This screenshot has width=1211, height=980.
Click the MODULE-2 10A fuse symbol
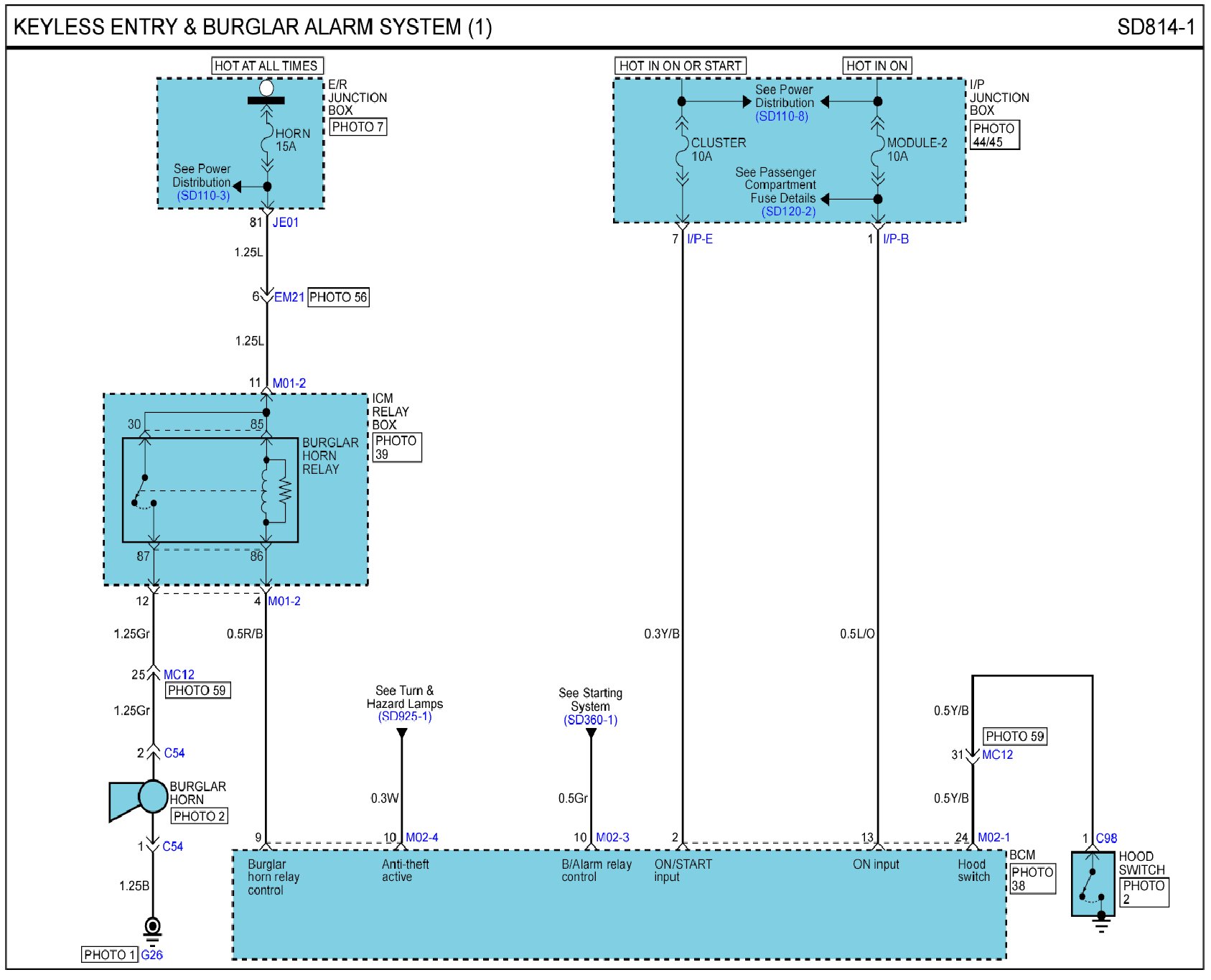pyautogui.click(x=877, y=149)
